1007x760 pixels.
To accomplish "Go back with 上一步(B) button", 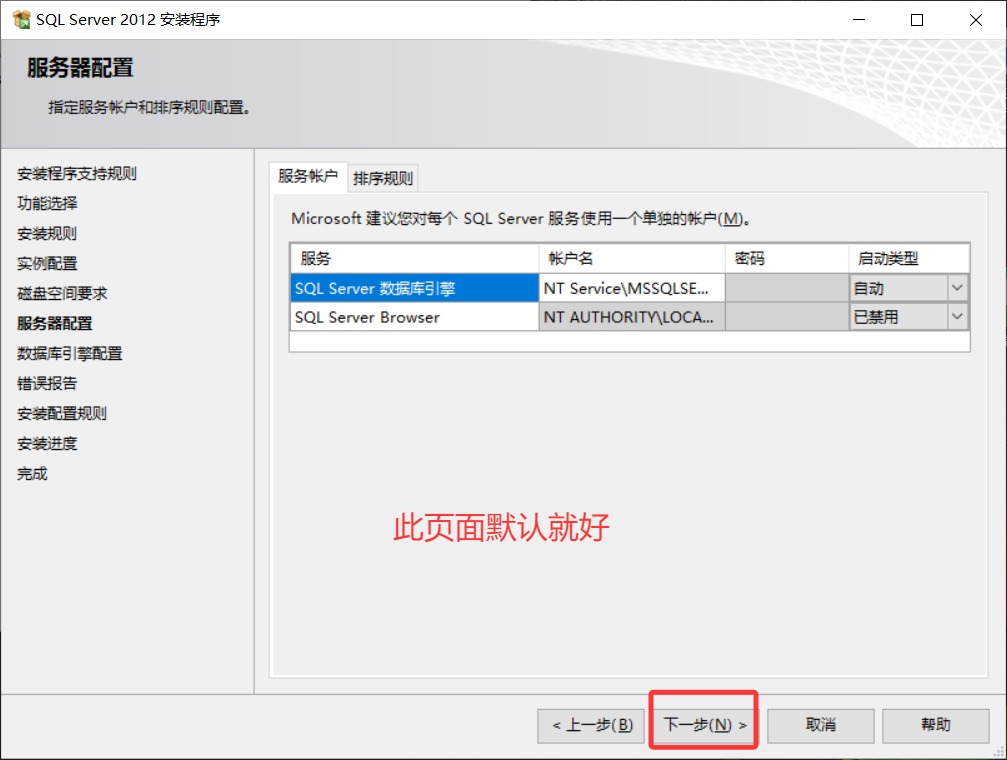I will pos(591,725).
